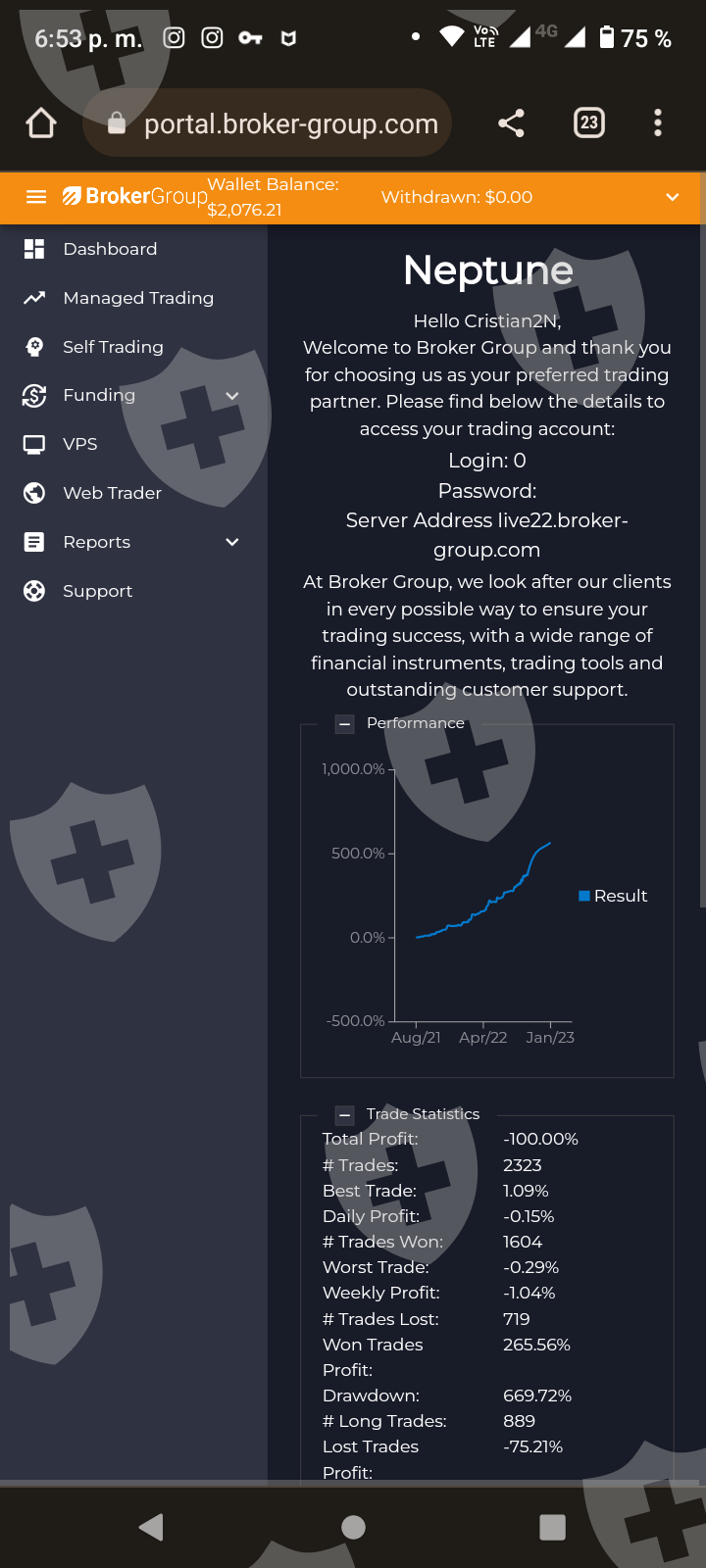Open Managed Trading menu item

138,298
